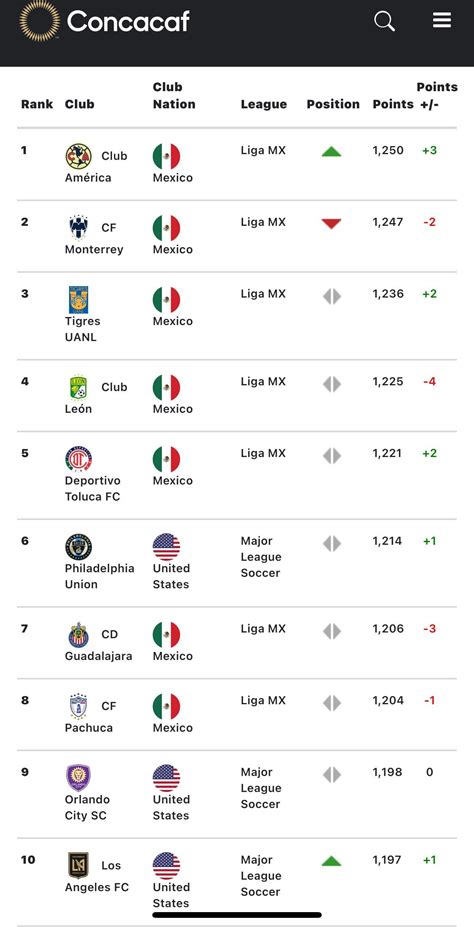Viewport: 474px width, 927px height.
Task: Select the CD Guadalajara crest
Action: click(78, 635)
